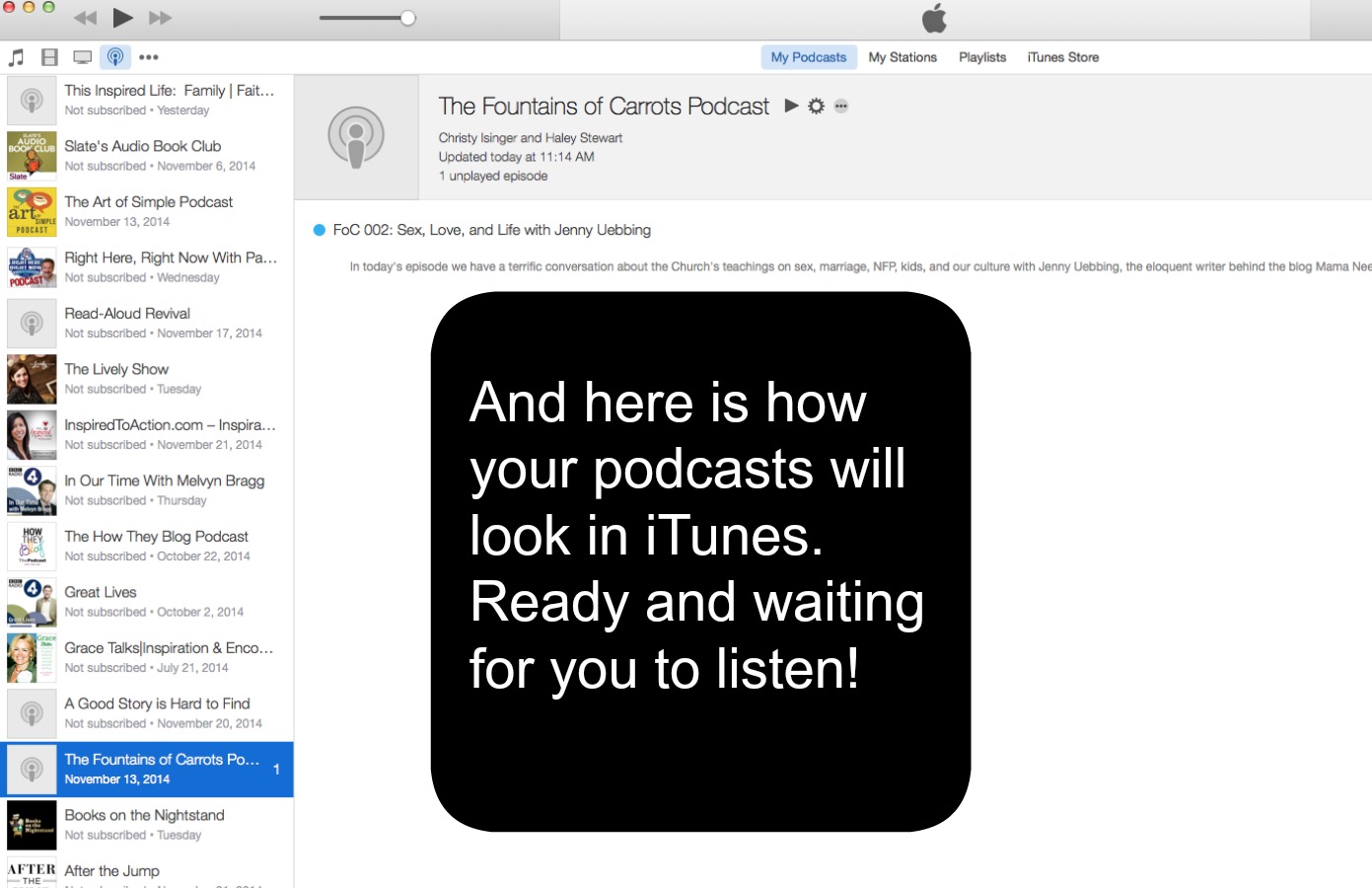Open podcast settings gear icon

[816, 106]
